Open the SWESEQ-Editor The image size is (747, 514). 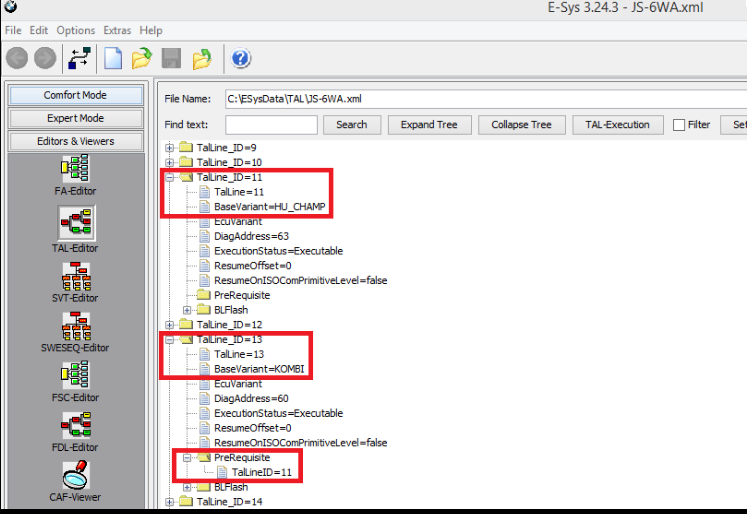76,328
